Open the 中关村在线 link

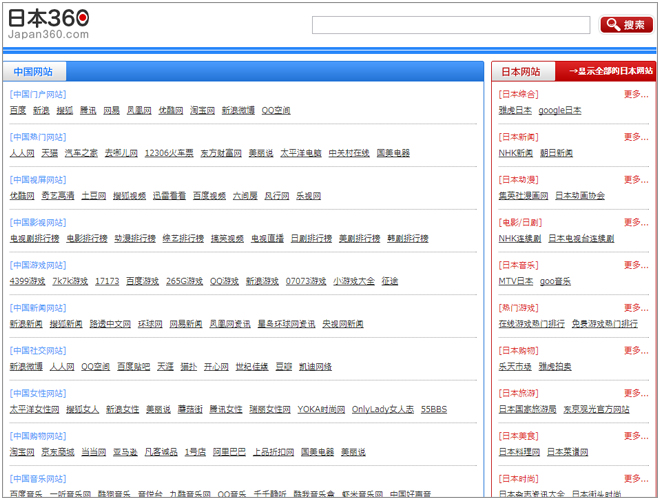click(349, 153)
